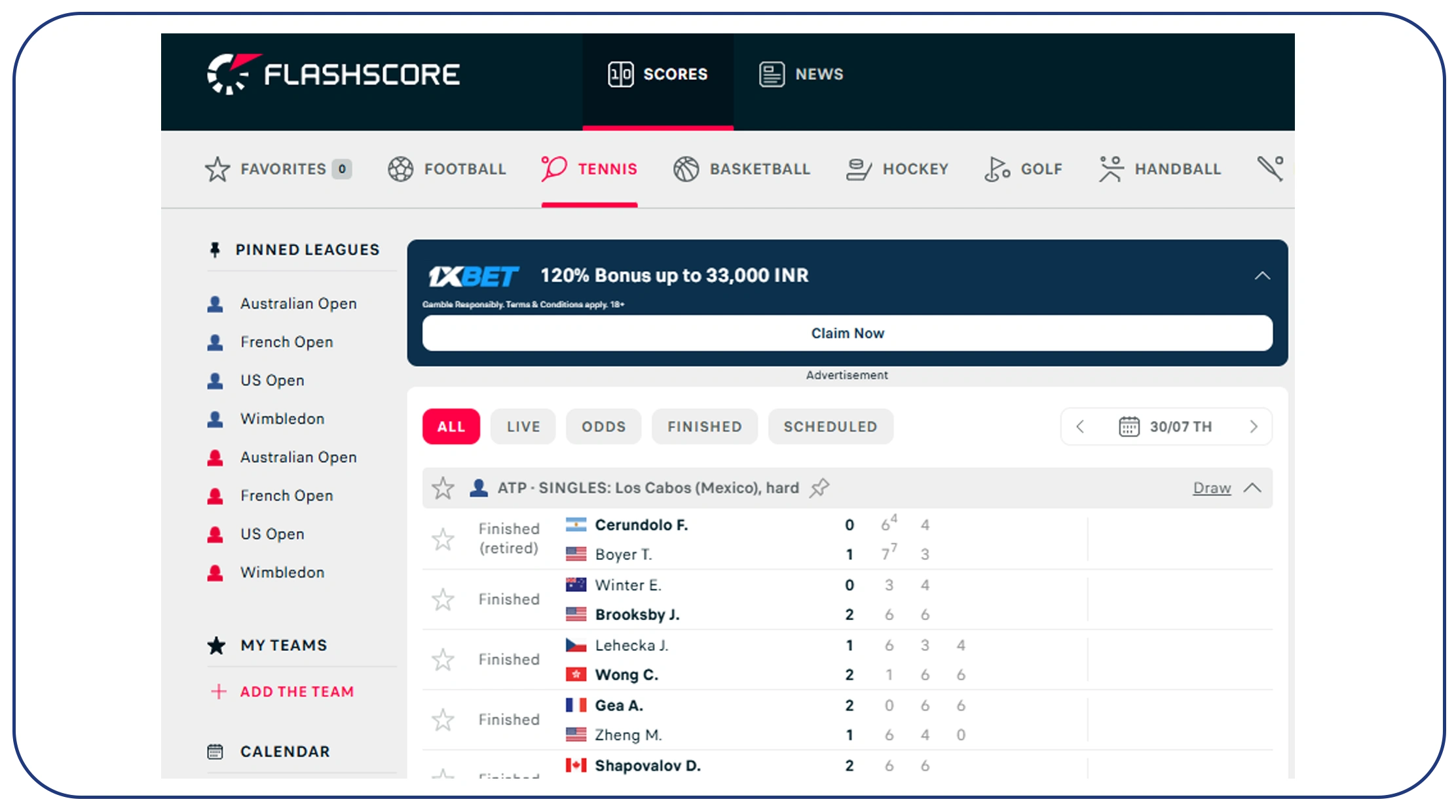
Task: Click the handball player icon
Action: tap(1111, 169)
